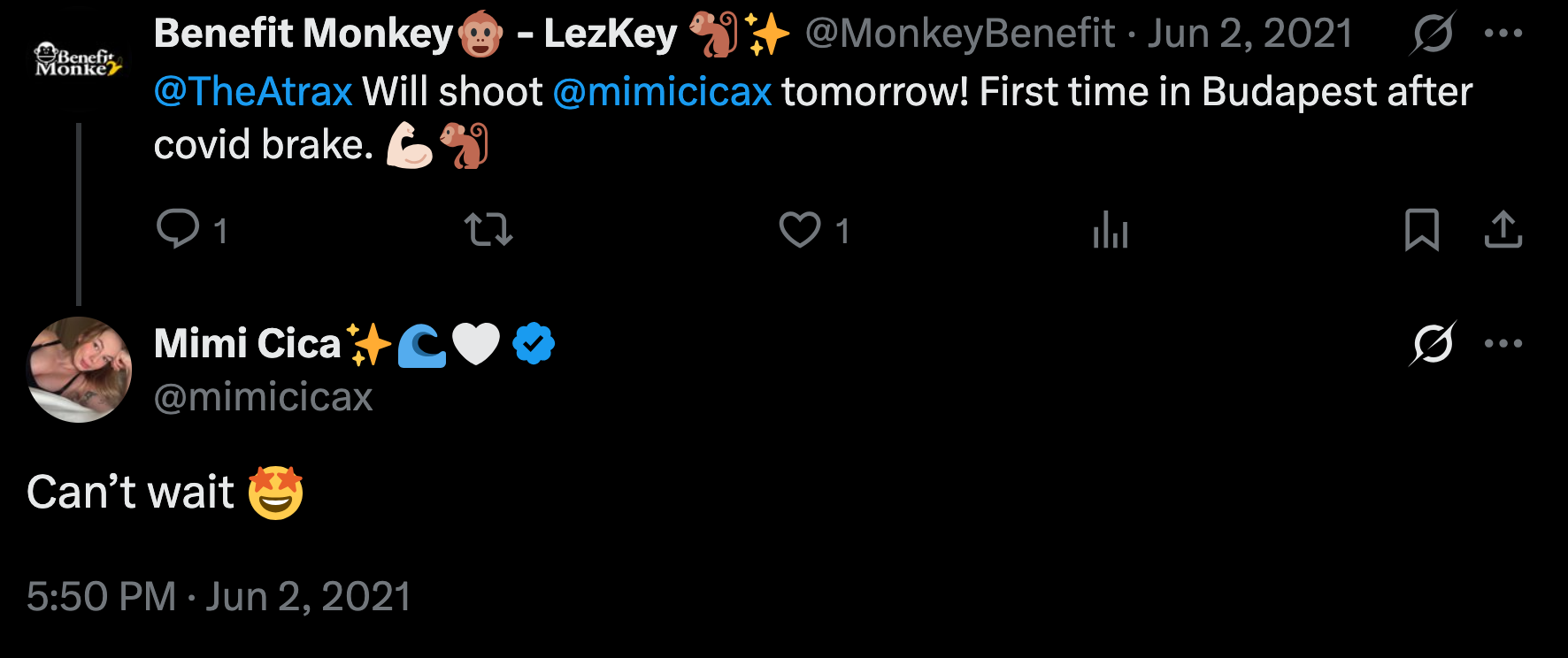Open Mimi Cica's profile picture
This screenshot has width=1568, height=658.
tap(80, 370)
